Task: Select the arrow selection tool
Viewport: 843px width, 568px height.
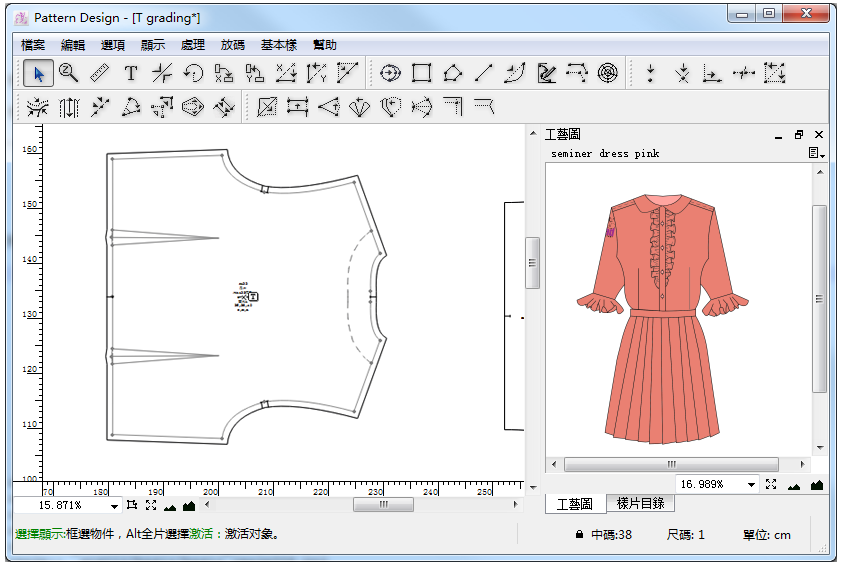Action: pyautogui.click(x=38, y=73)
